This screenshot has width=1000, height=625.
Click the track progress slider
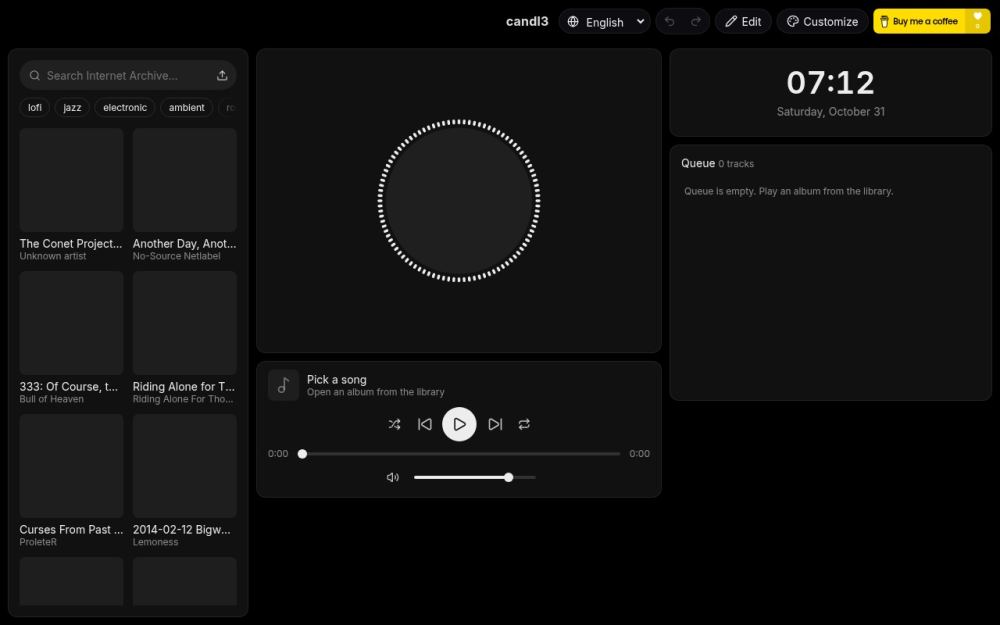click(x=459, y=453)
